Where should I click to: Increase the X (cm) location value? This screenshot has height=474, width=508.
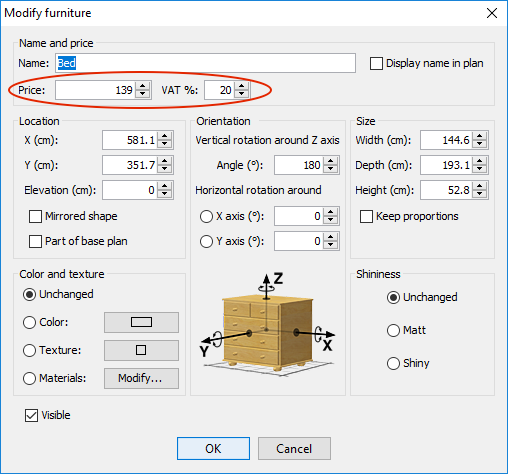[x=165, y=136]
